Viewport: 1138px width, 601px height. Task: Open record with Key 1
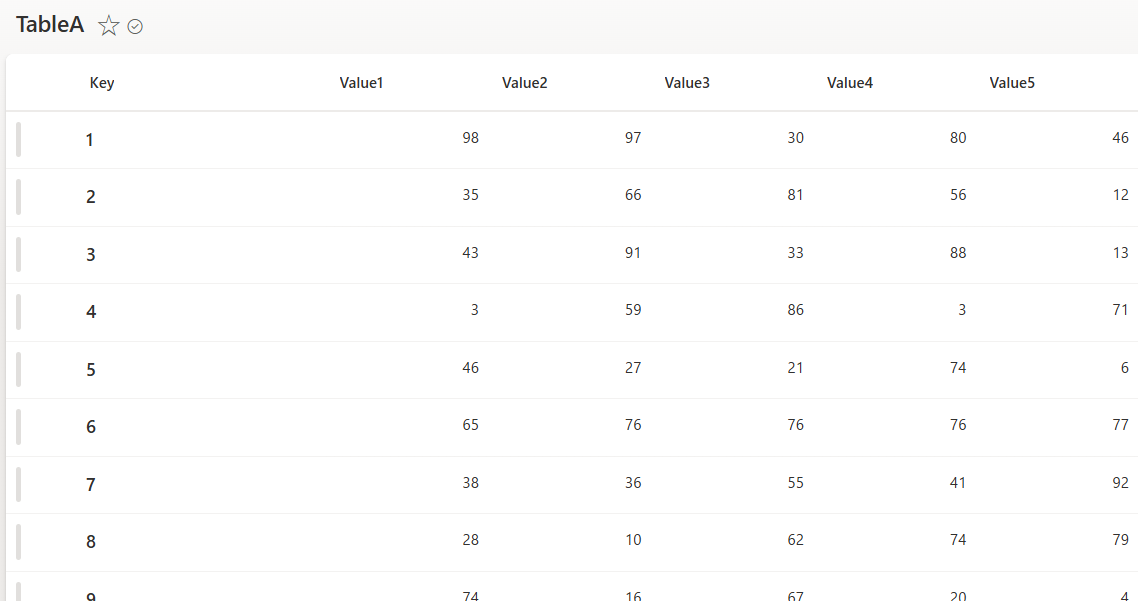[x=89, y=139]
